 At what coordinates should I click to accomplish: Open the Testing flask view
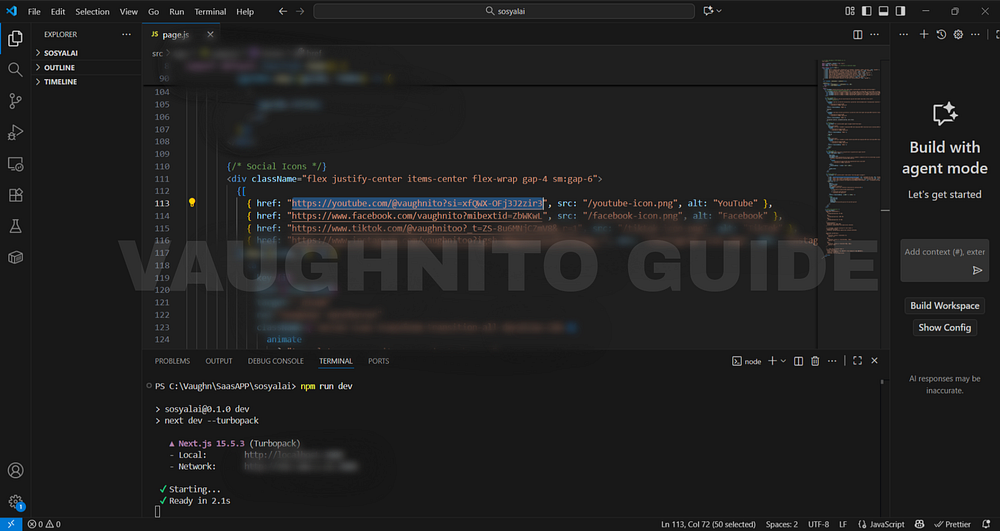[x=15, y=226]
